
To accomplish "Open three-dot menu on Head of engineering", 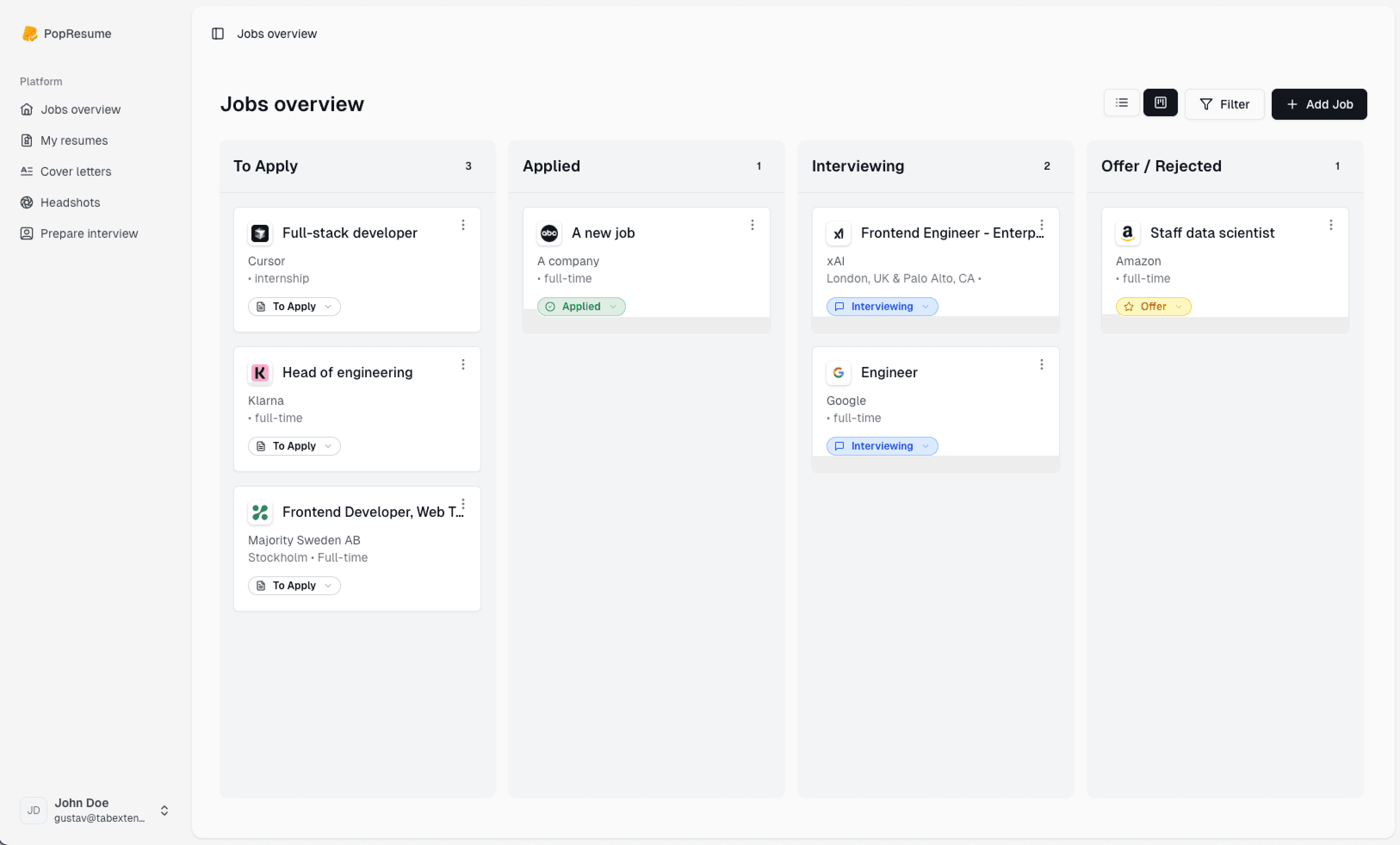I will 463,364.
